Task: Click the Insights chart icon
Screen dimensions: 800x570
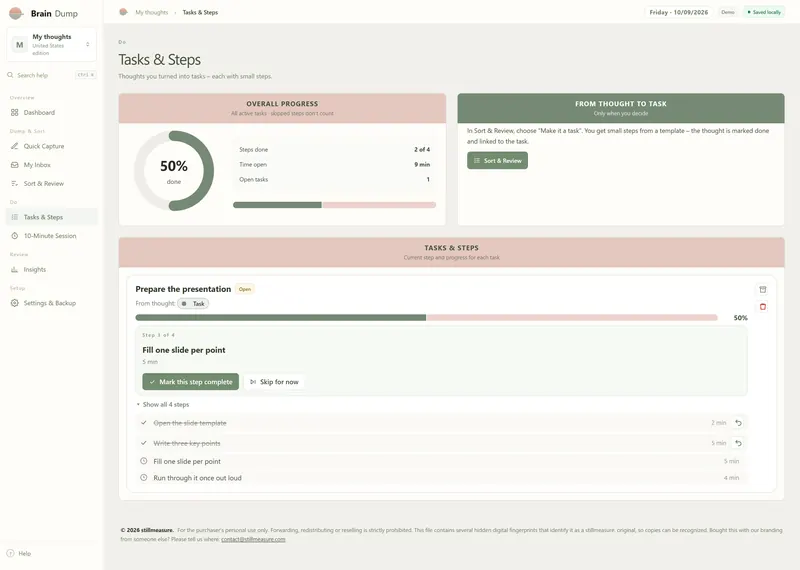Action: [x=14, y=269]
